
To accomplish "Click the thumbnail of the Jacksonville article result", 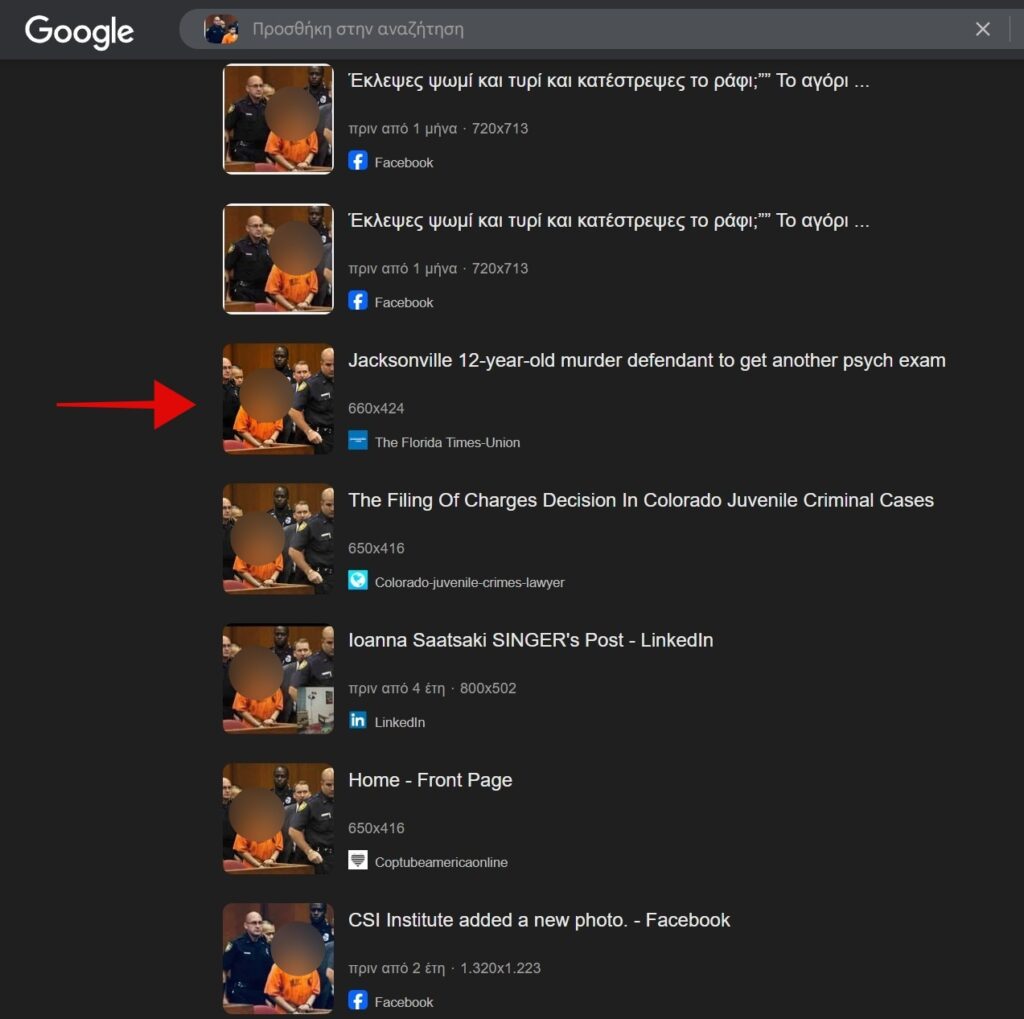I will pyautogui.click(x=278, y=398).
